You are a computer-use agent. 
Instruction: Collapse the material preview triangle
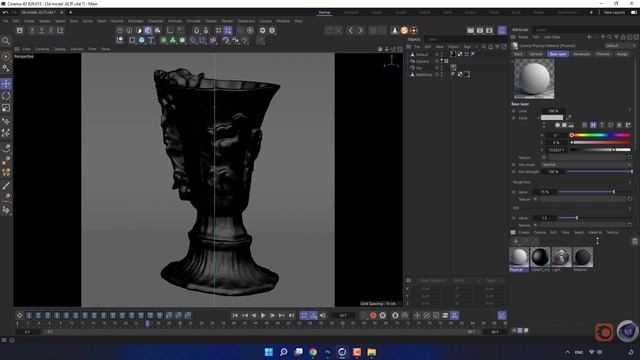[512, 62]
